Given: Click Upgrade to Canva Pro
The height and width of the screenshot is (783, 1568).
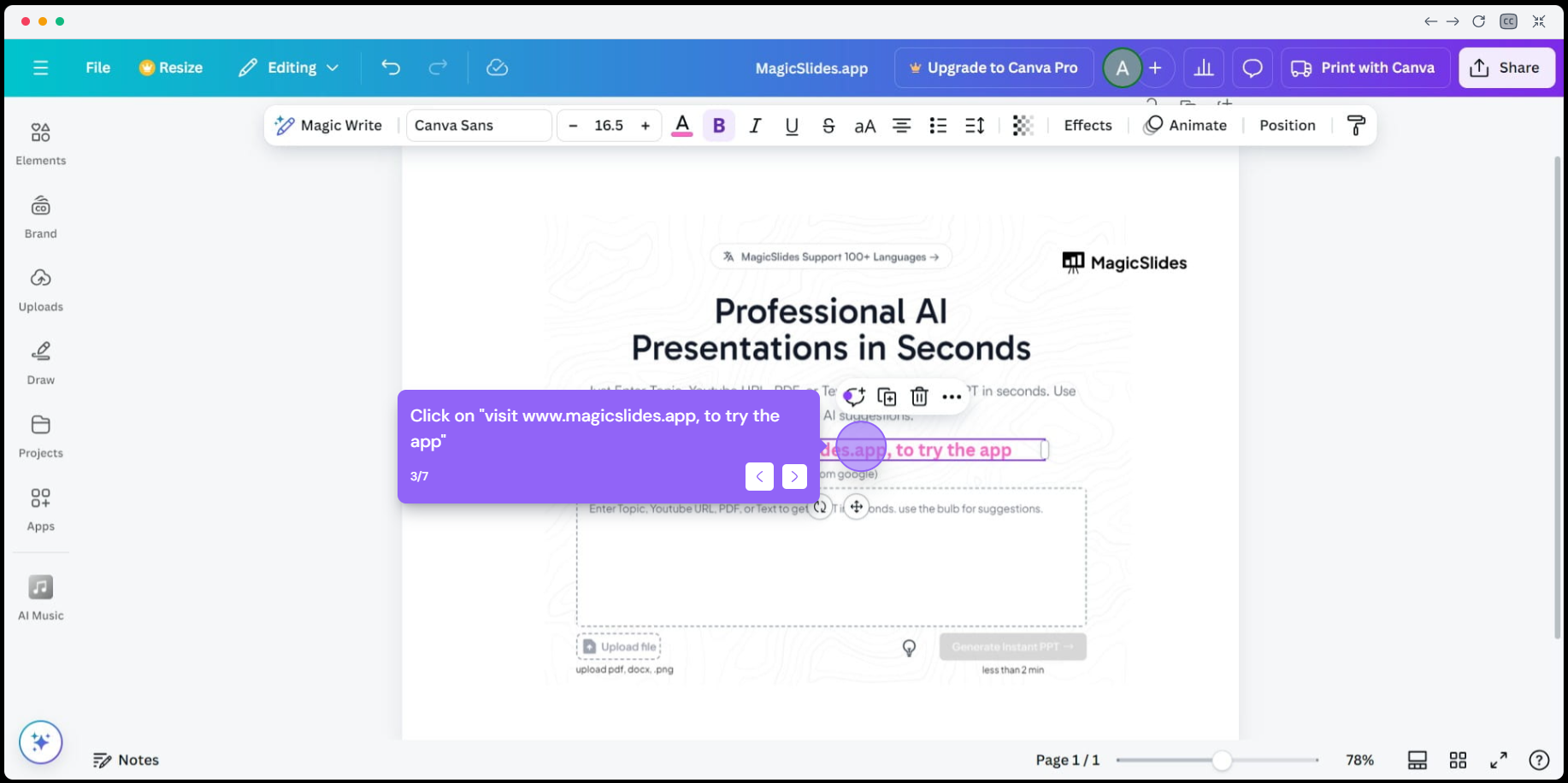Looking at the screenshot, I should tap(994, 68).
